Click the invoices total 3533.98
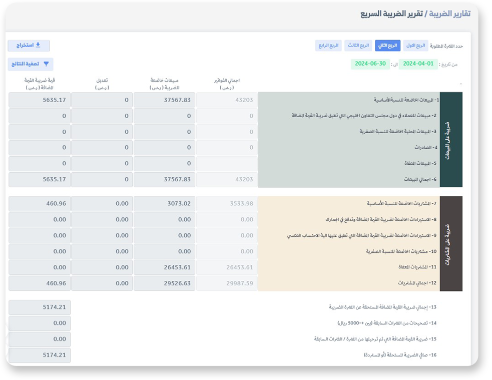This screenshot has height=380, width=492. 227,203
